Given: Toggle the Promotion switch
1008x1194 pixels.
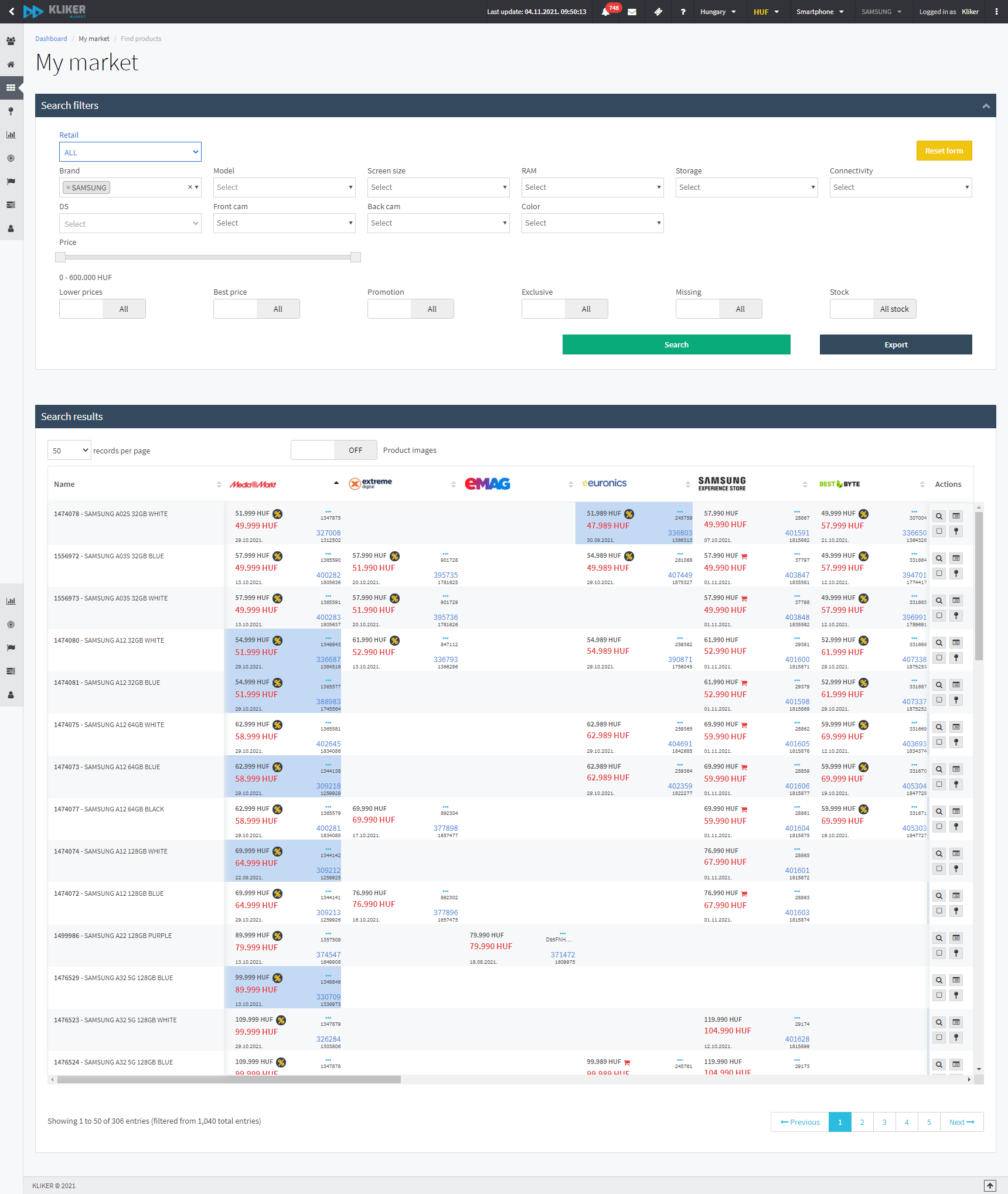Looking at the screenshot, I should click(411, 309).
